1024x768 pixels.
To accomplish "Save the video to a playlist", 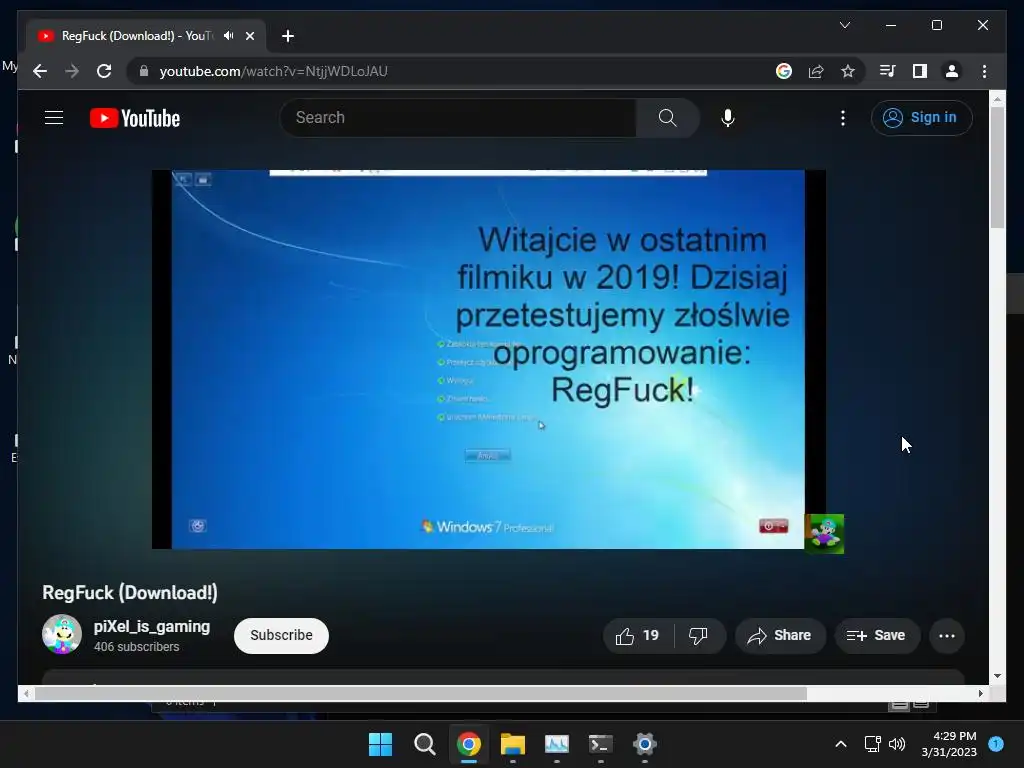I will 876,635.
